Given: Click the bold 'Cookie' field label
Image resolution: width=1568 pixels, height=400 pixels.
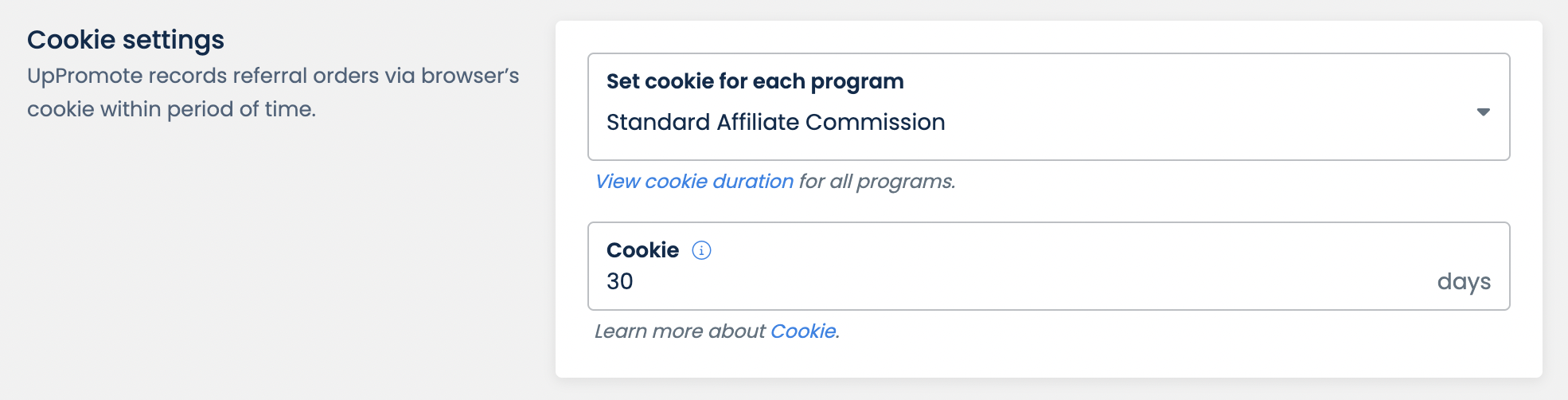Looking at the screenshot, I should (642, 250).
